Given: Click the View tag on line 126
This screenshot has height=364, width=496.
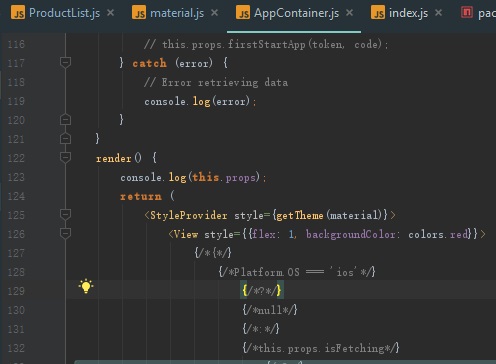Looking at the screenshot, I should pyautogui.click(x=186, y=234).
